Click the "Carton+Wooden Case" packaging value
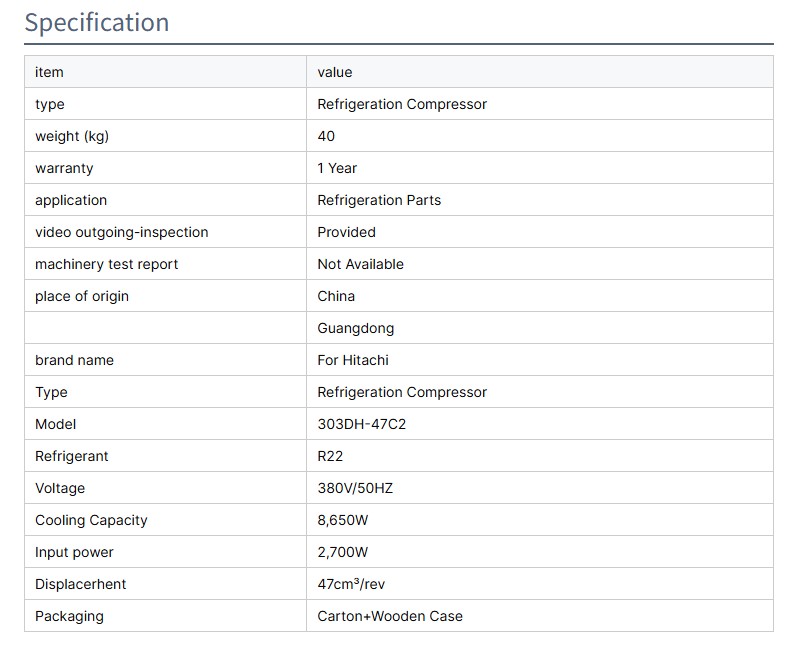This screenshot has width=790, height=652. pyautogui.click(x=390, y=616)
